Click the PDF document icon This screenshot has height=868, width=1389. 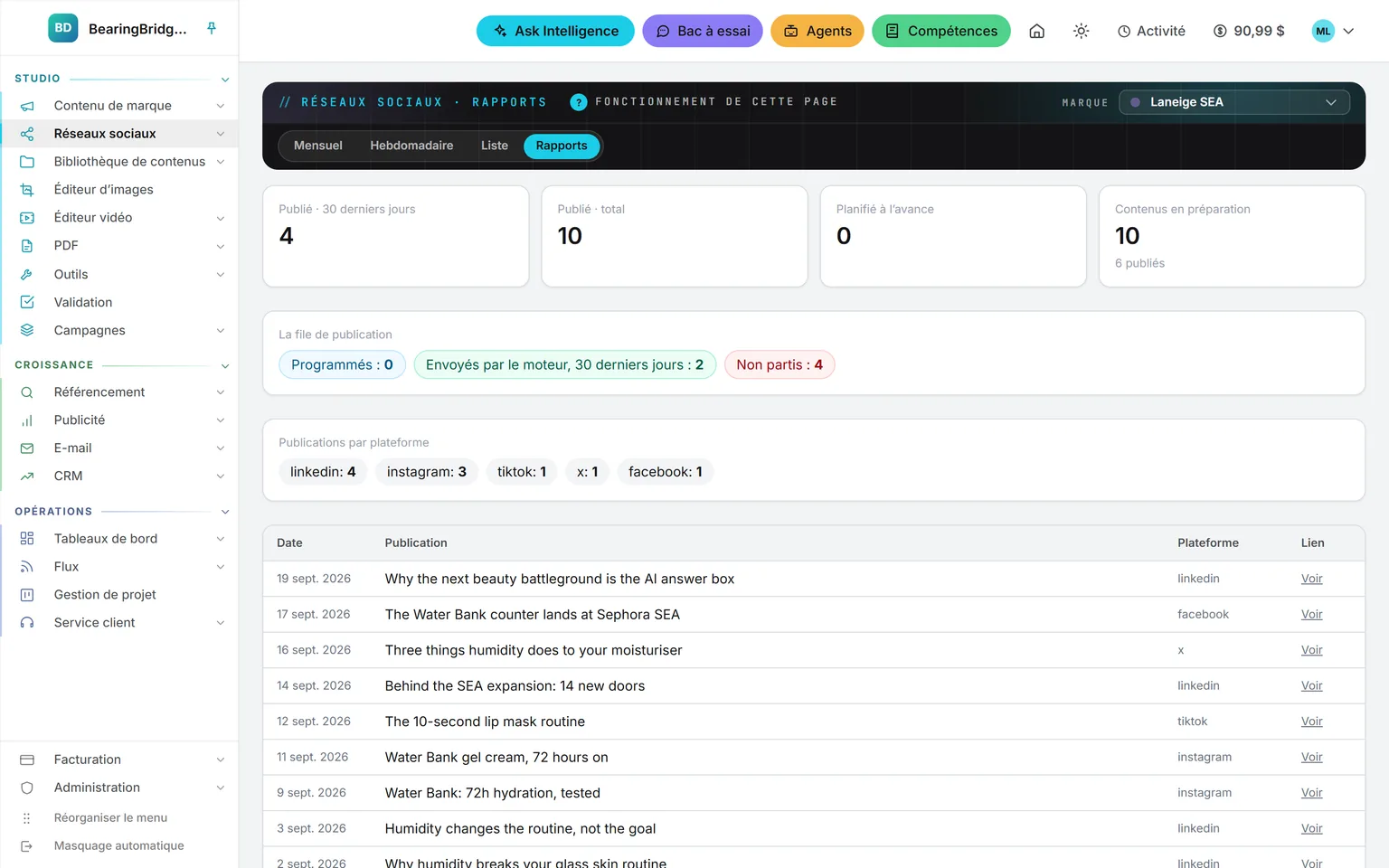click(27, 246)
